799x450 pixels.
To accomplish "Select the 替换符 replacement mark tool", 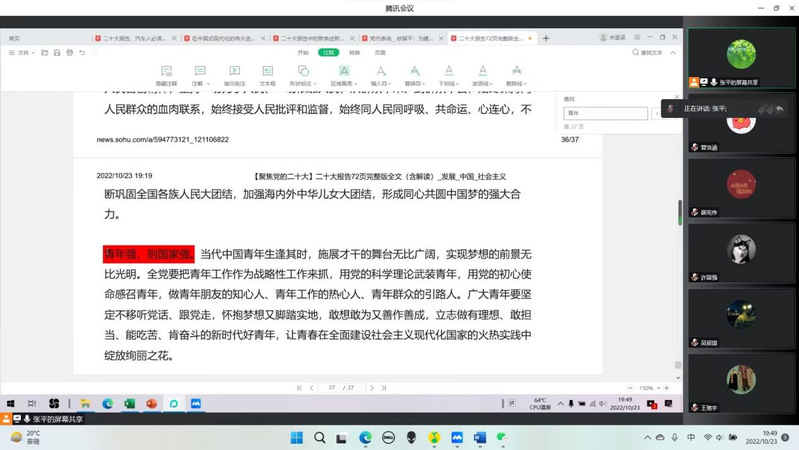I will click(413, 75).
